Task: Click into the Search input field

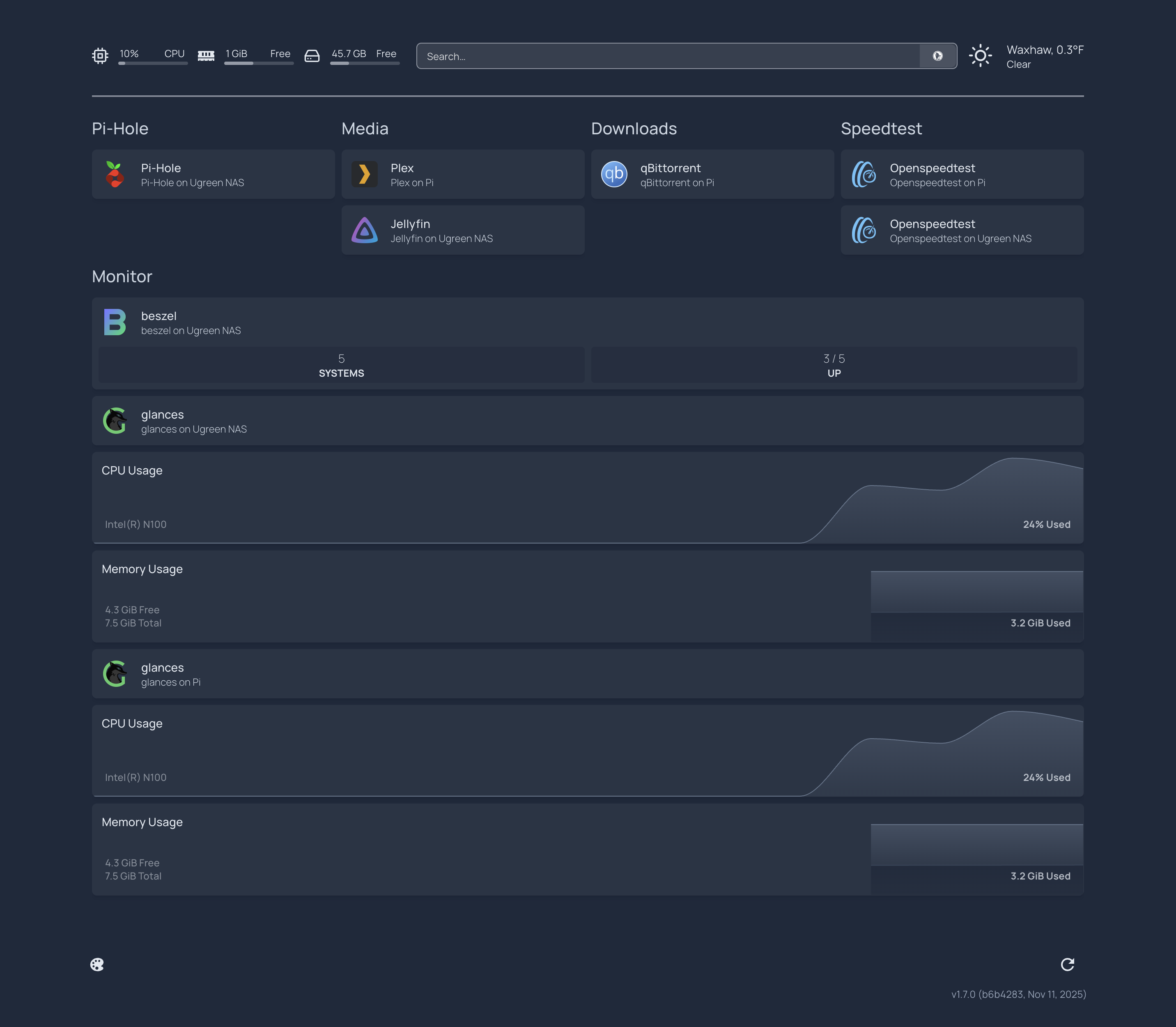Action: 667,56
